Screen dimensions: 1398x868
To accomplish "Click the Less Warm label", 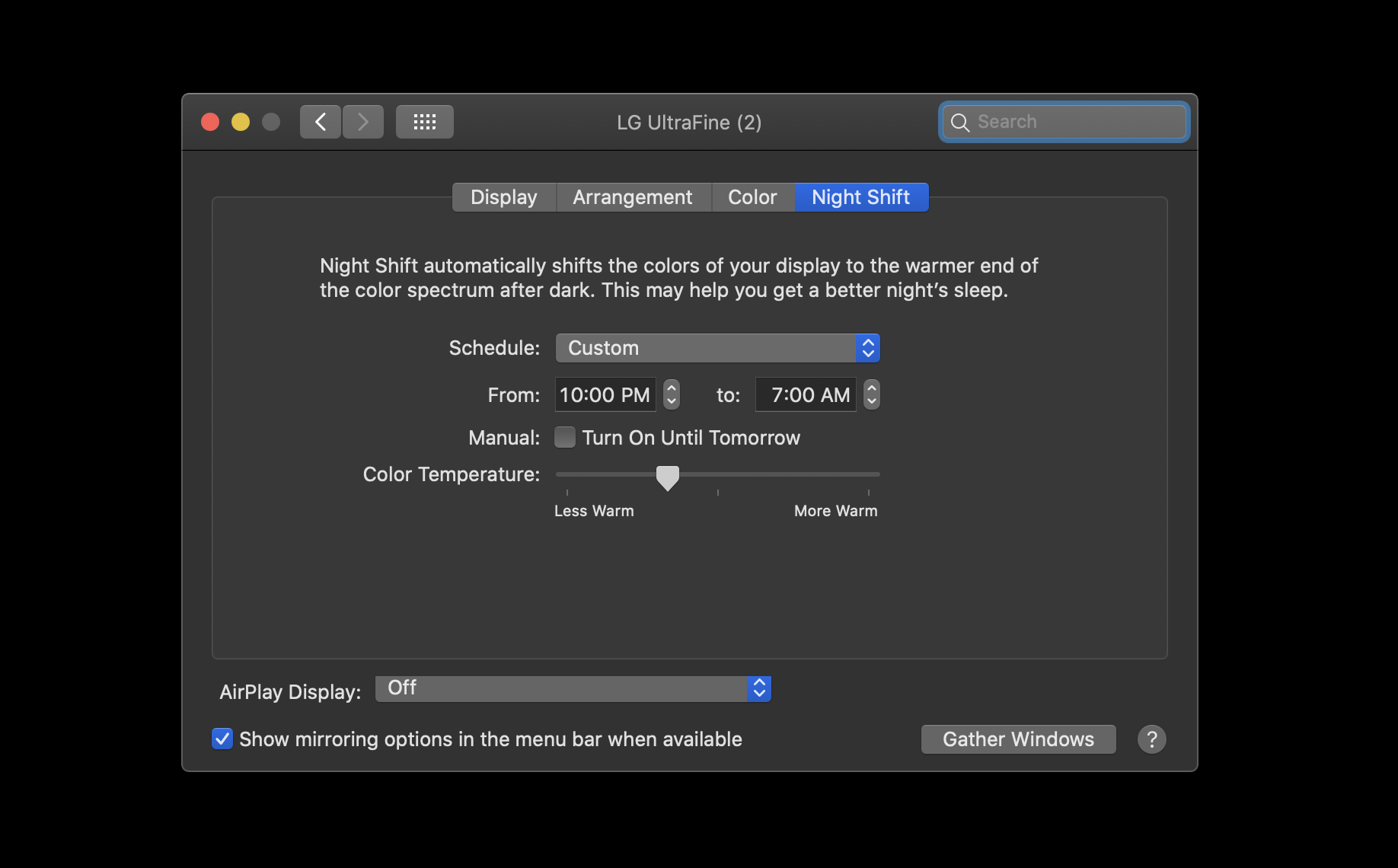I will tap(594, 511).
